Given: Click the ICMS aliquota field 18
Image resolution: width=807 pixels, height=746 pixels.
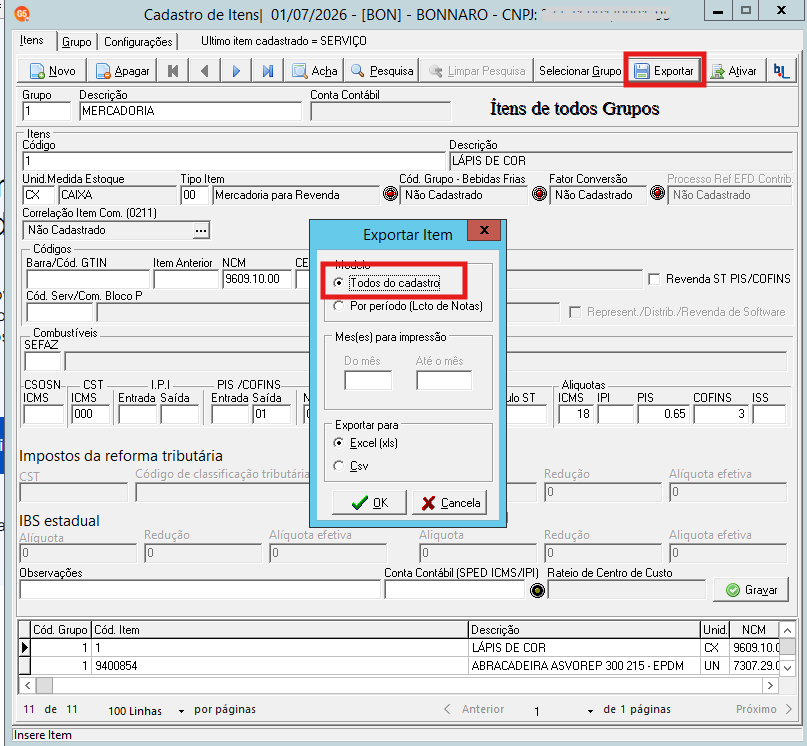Looking at the screenshot, I should tap(574, 414).
